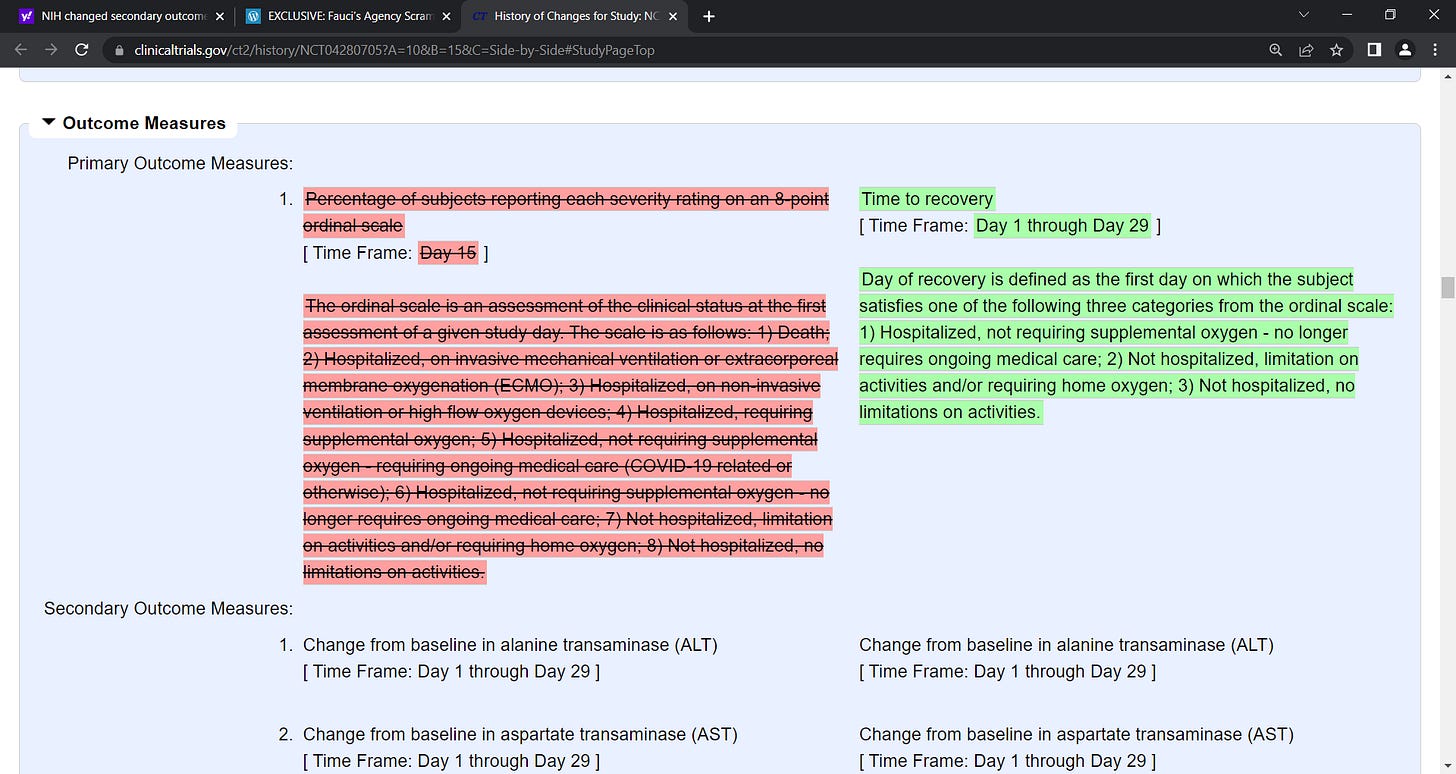Toggle the browser side panel
1456x774 pixels.
[1374, 50]
